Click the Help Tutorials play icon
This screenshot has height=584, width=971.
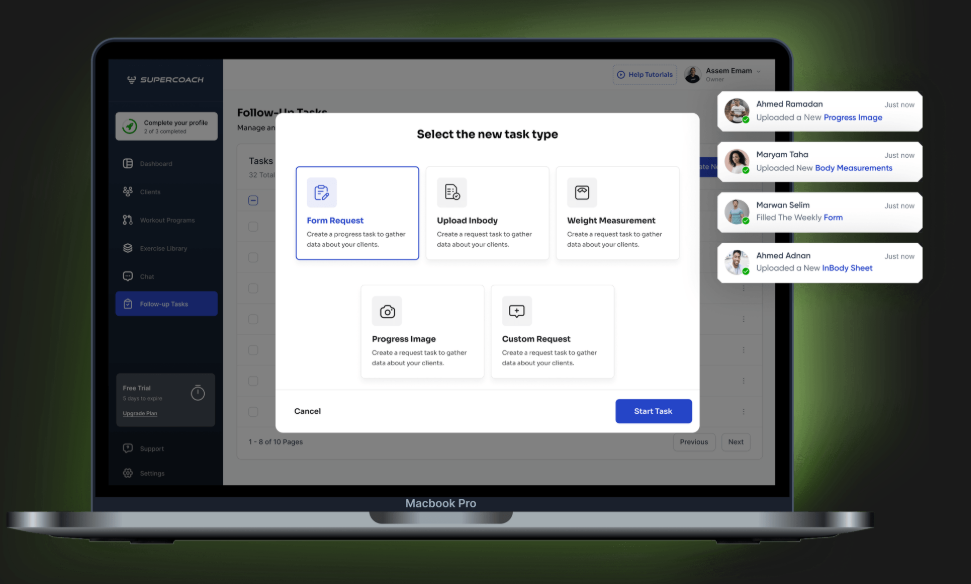tap(621, 75)
